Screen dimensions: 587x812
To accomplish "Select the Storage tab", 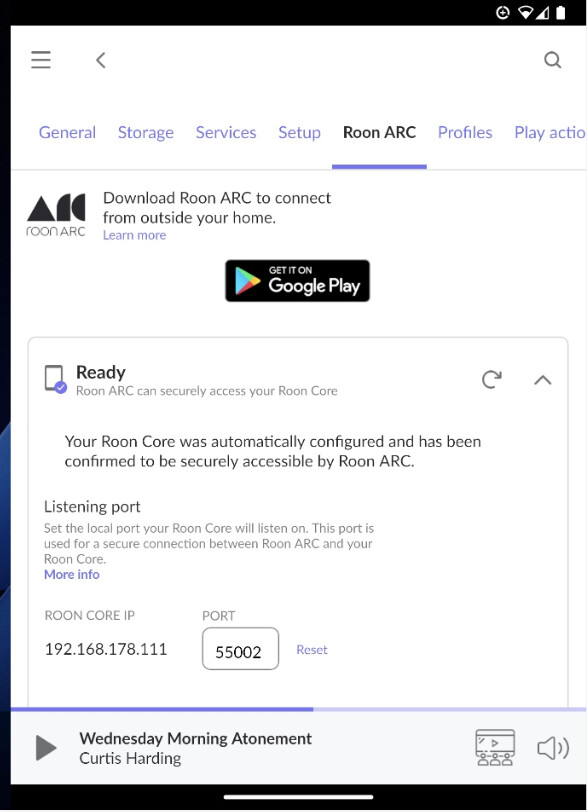I will point(146,132).
